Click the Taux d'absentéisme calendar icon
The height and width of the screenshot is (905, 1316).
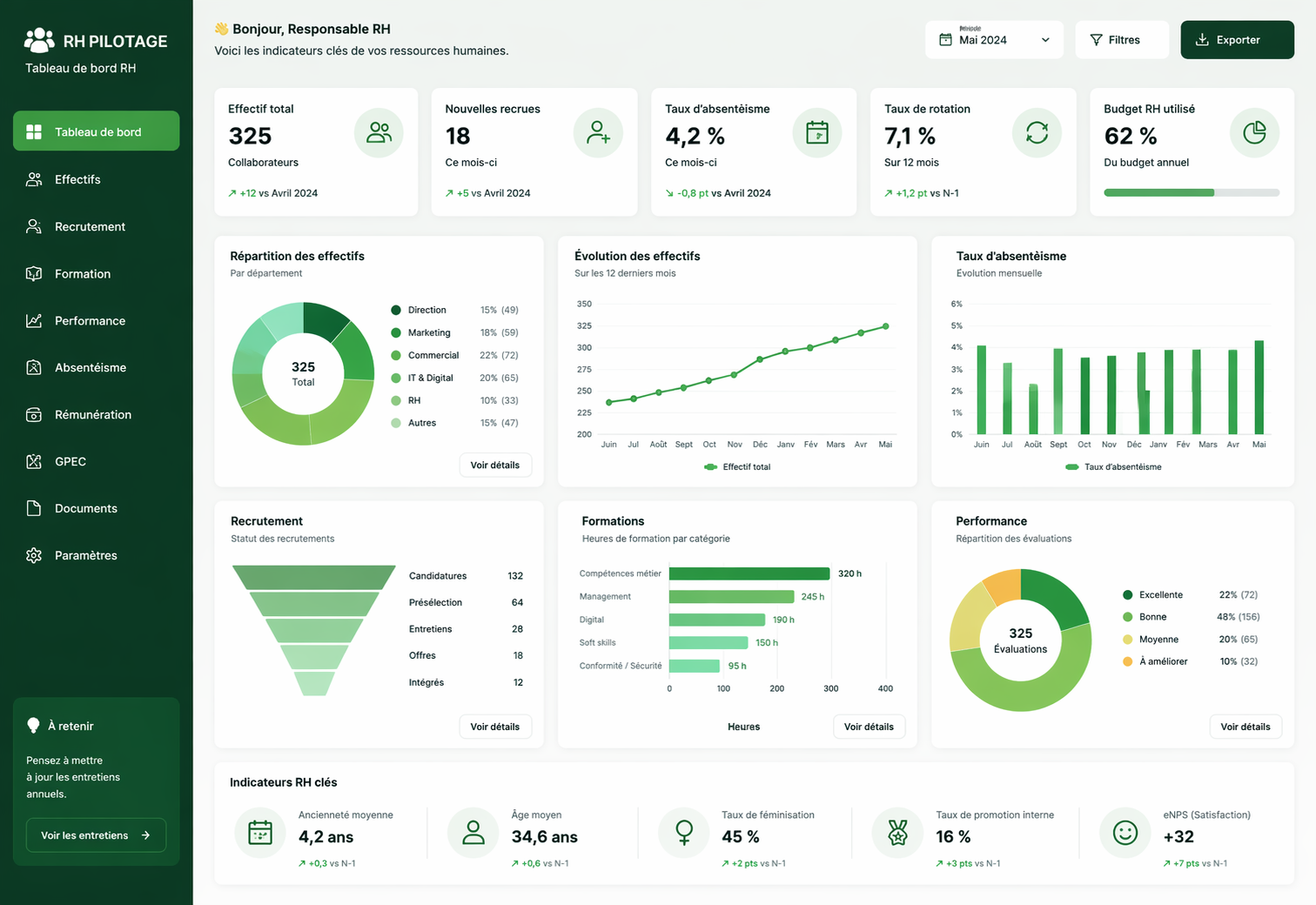pyautogui.click(x=817, y=132)
